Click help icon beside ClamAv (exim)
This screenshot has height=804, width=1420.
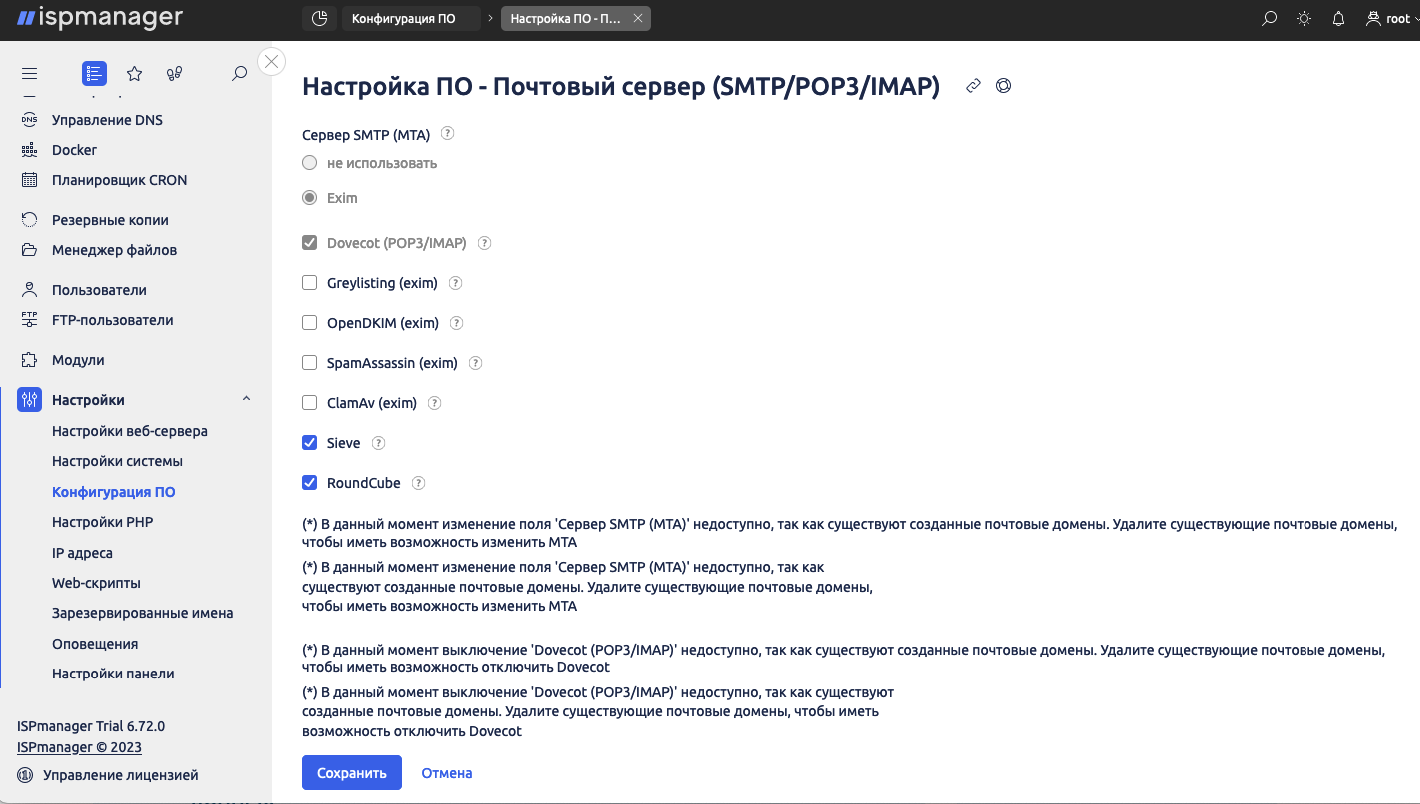[434, 403]
